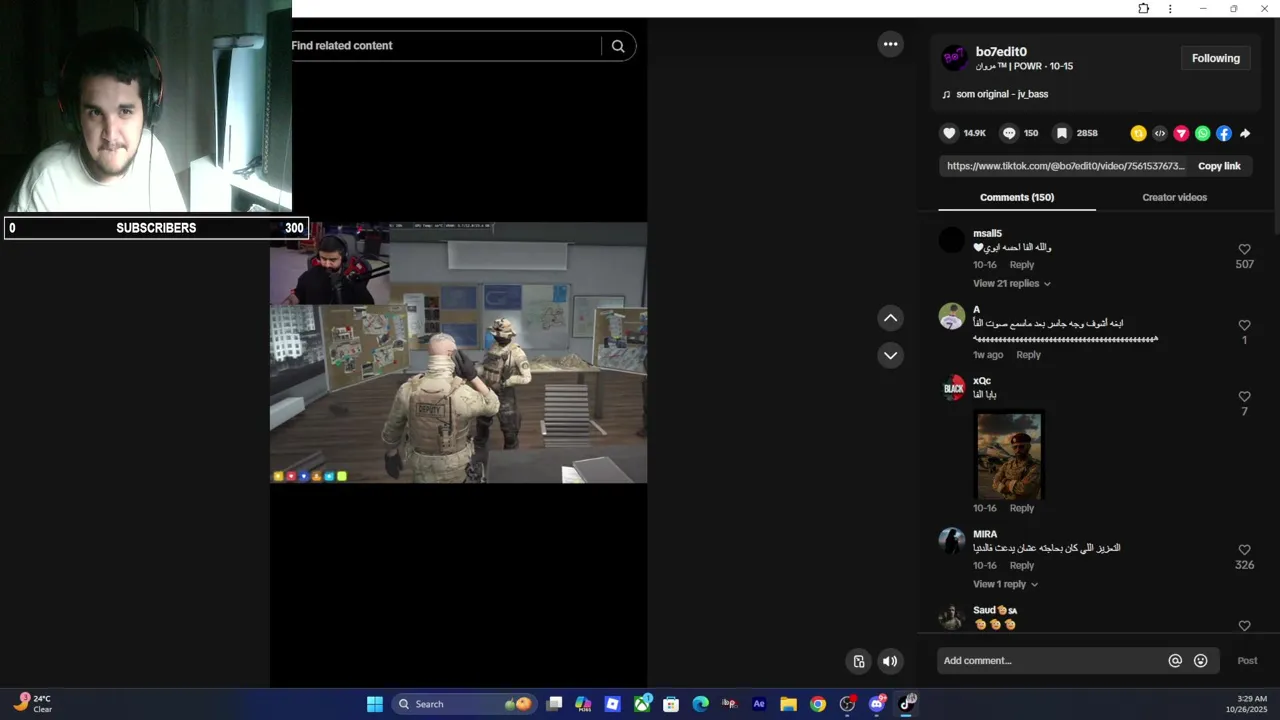The image size is (1280, 720).
Task: Click the video URL text field
Action: click(x=1064, y=166)
